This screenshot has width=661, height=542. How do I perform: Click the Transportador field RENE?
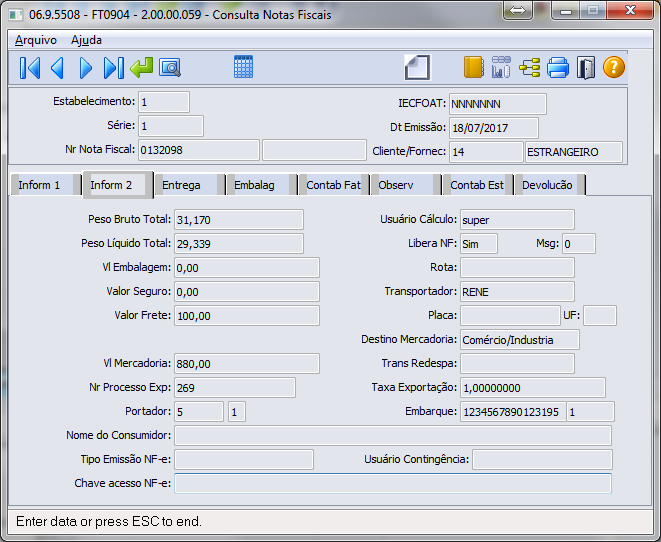click(x=517, y=292)
